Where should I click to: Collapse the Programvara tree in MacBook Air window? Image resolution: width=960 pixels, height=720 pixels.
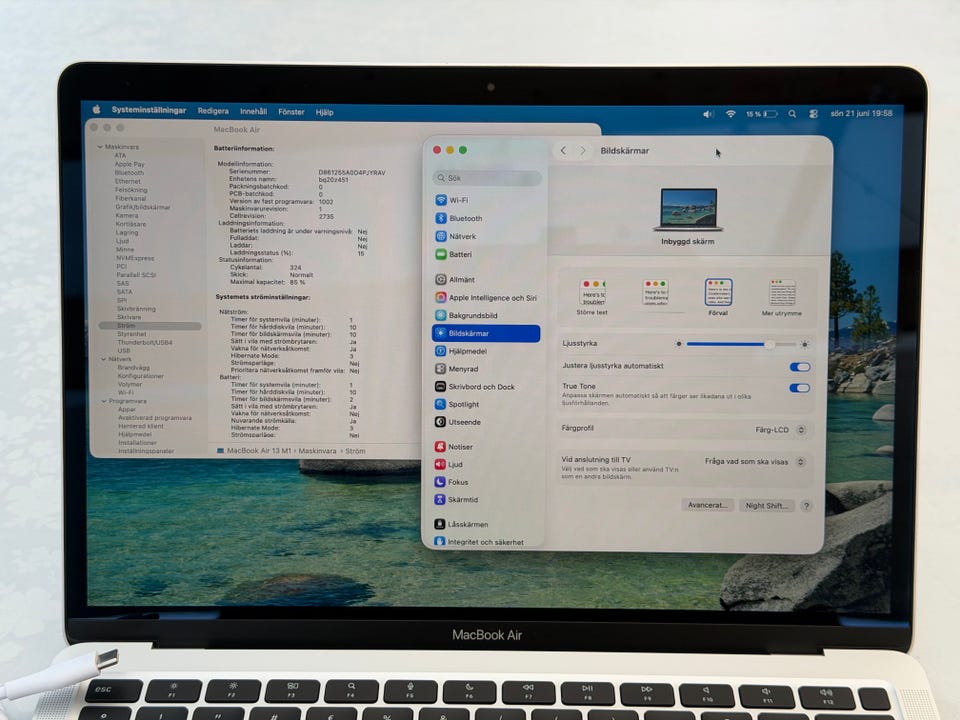point(104,401)
